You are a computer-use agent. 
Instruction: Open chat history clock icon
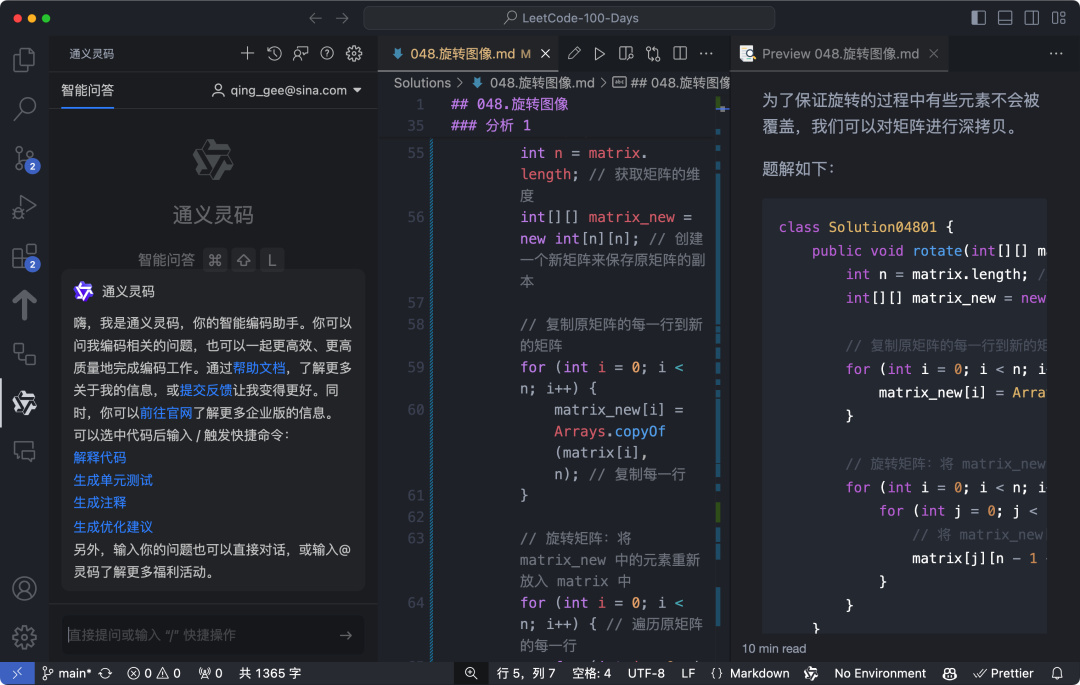click(x=274, y=54)
